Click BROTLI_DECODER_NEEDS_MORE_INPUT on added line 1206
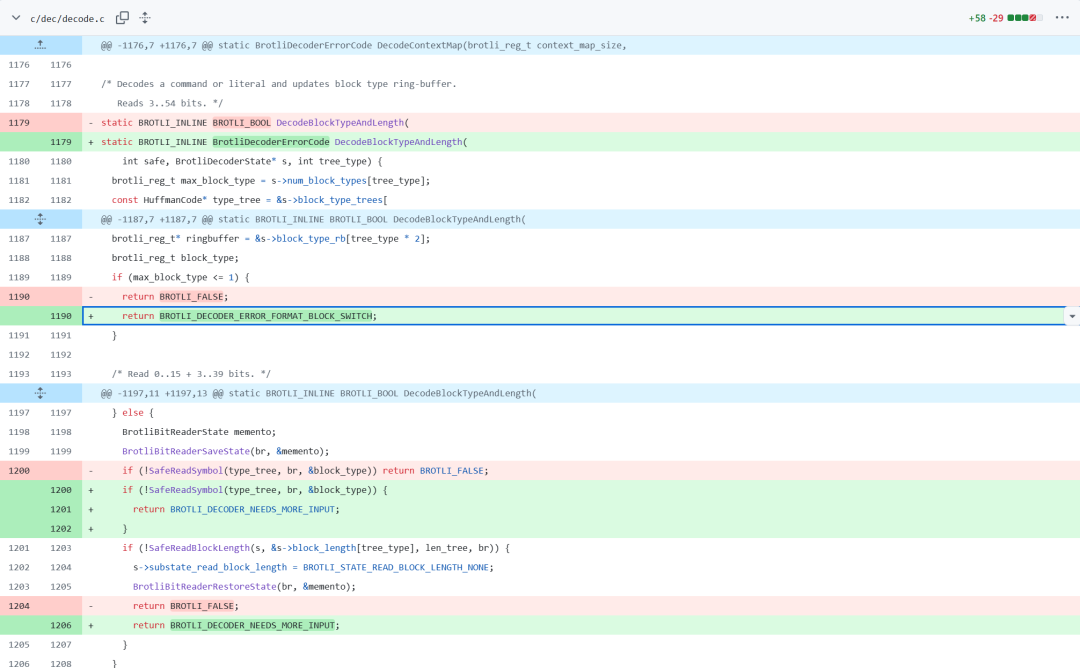This screenshot has width=1080, height=668. (x=252, y=625)
